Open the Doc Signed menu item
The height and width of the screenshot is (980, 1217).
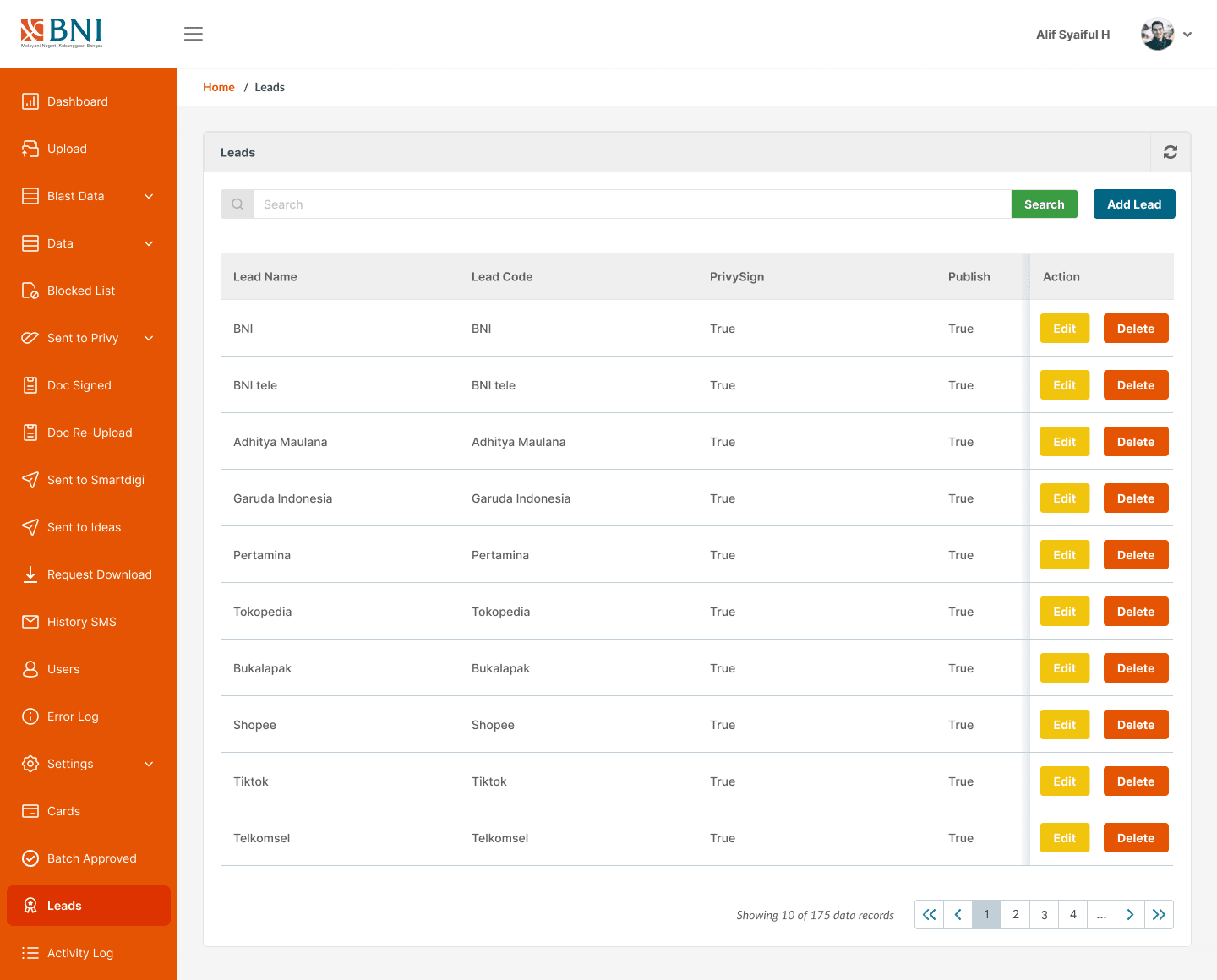tap(89, 385)
